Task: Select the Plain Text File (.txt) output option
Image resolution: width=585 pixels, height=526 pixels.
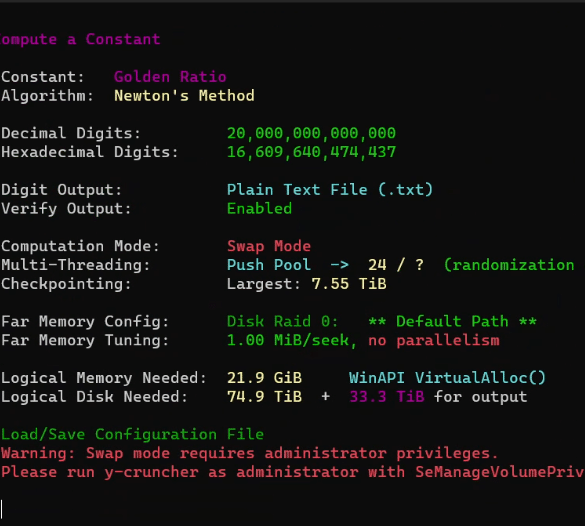Action: [x=330, y=190]
